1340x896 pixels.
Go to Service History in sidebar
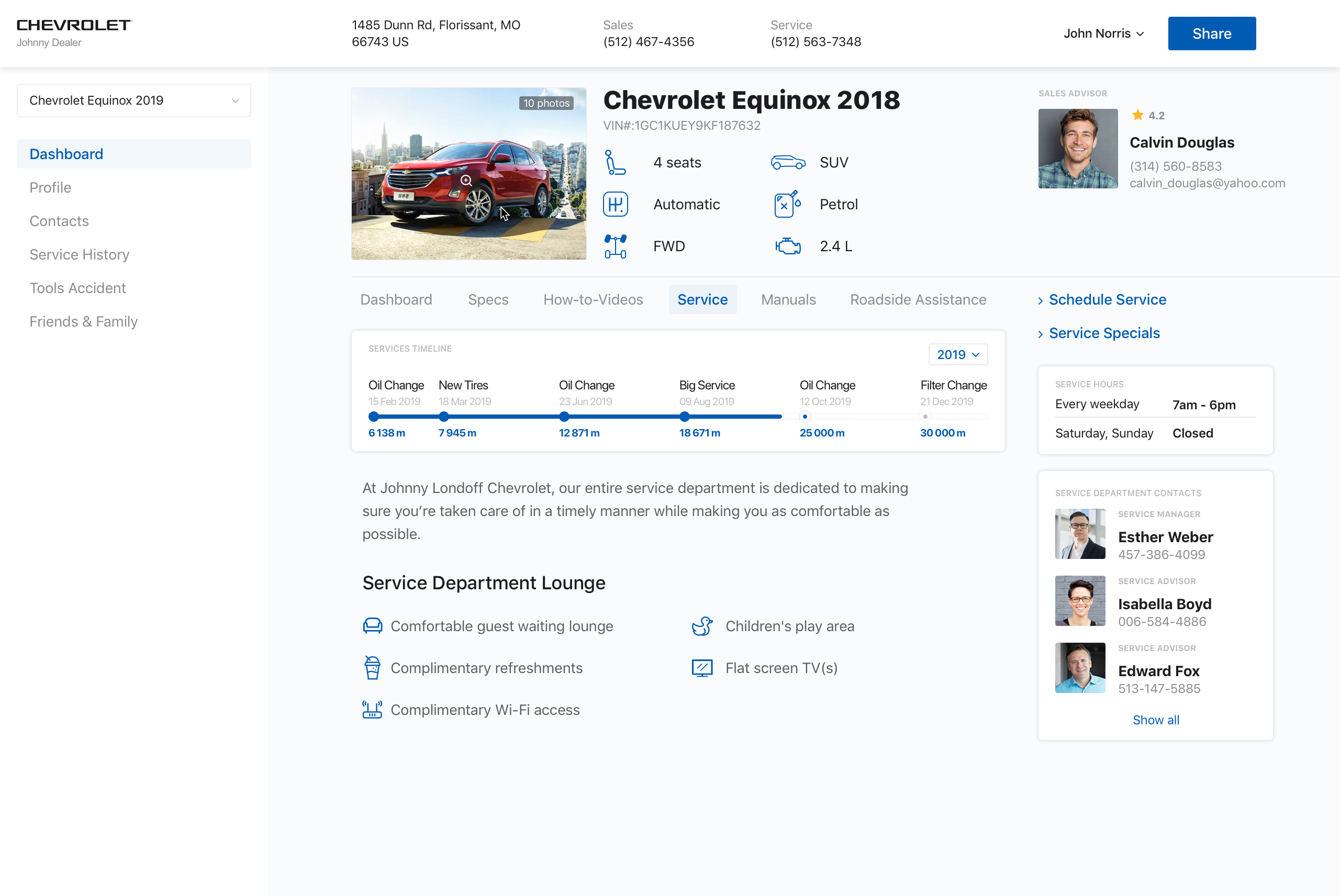pos(80,254)
